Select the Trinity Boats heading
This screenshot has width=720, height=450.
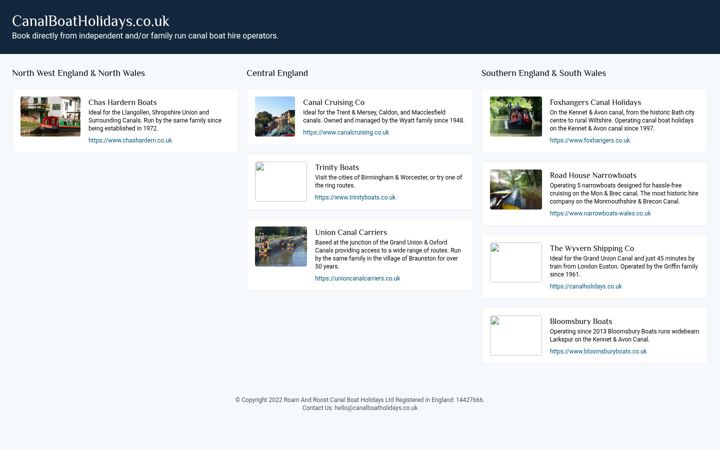click(337, 167)
